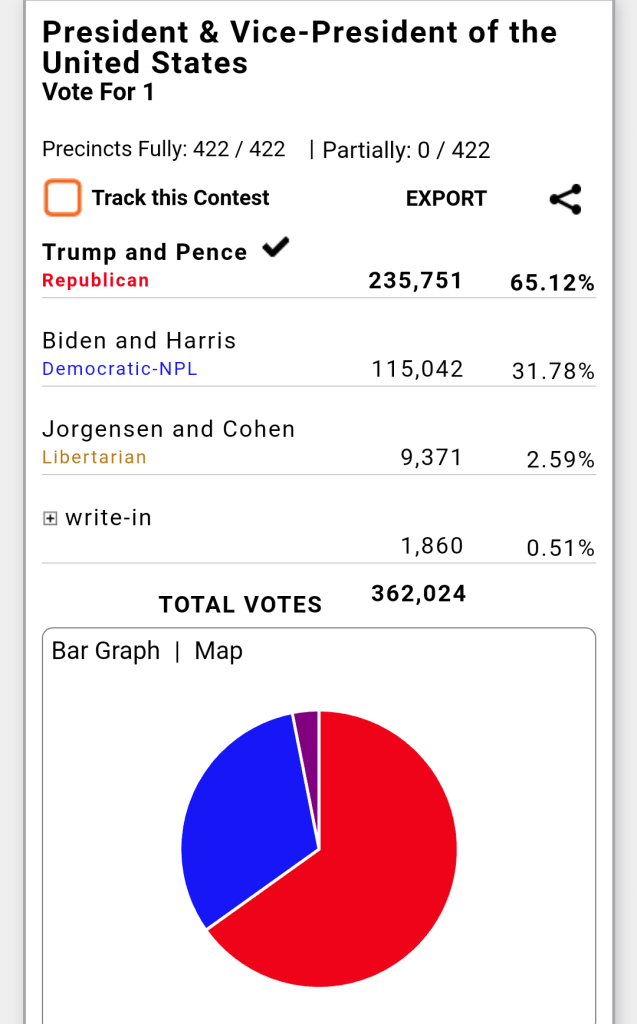The height and width of the screenshot is (1024, 637).
Task: Click the Democratic-NPL party label
Action: pyautogui.click(x=120, y=369)
